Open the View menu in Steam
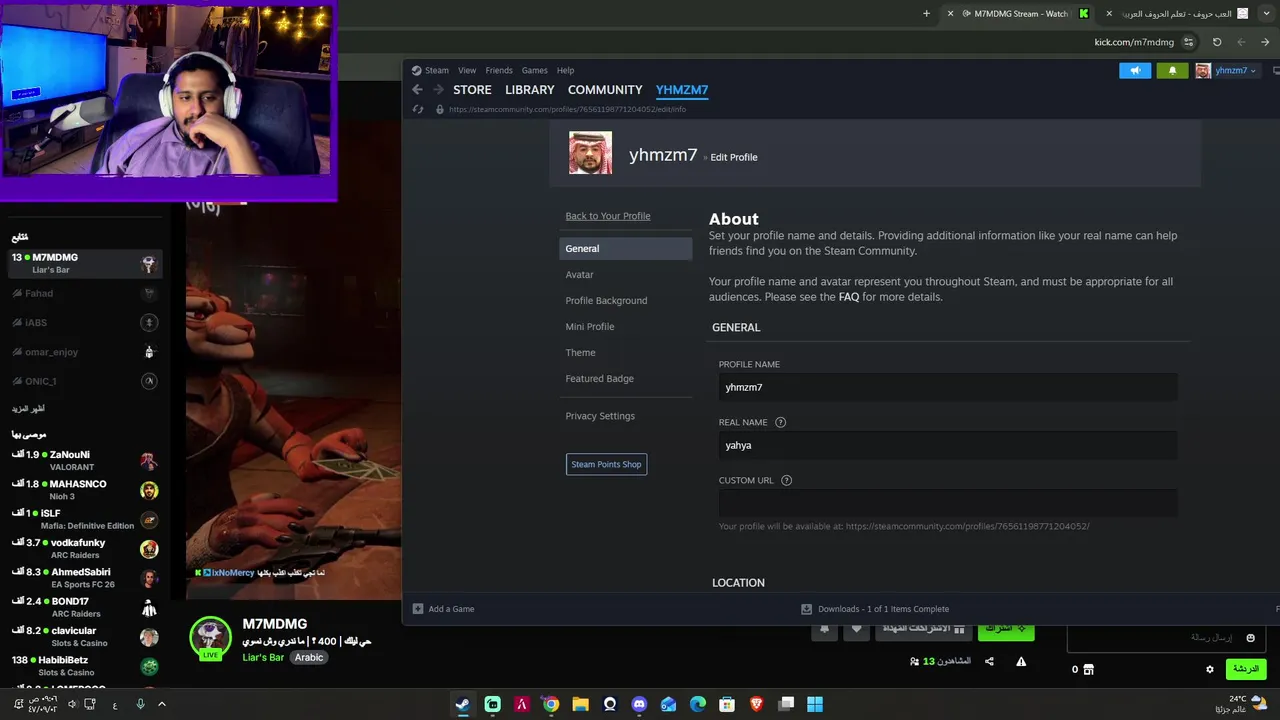Screen dimensions: 1280x720 [x=467, y=71]
